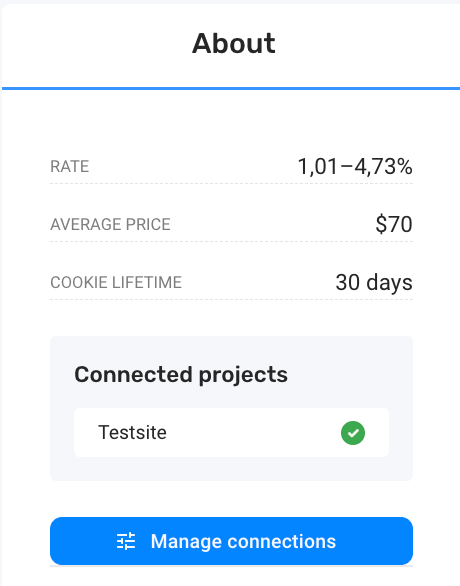
Task: Click the blue underline below About
Action: click(231, 89)
